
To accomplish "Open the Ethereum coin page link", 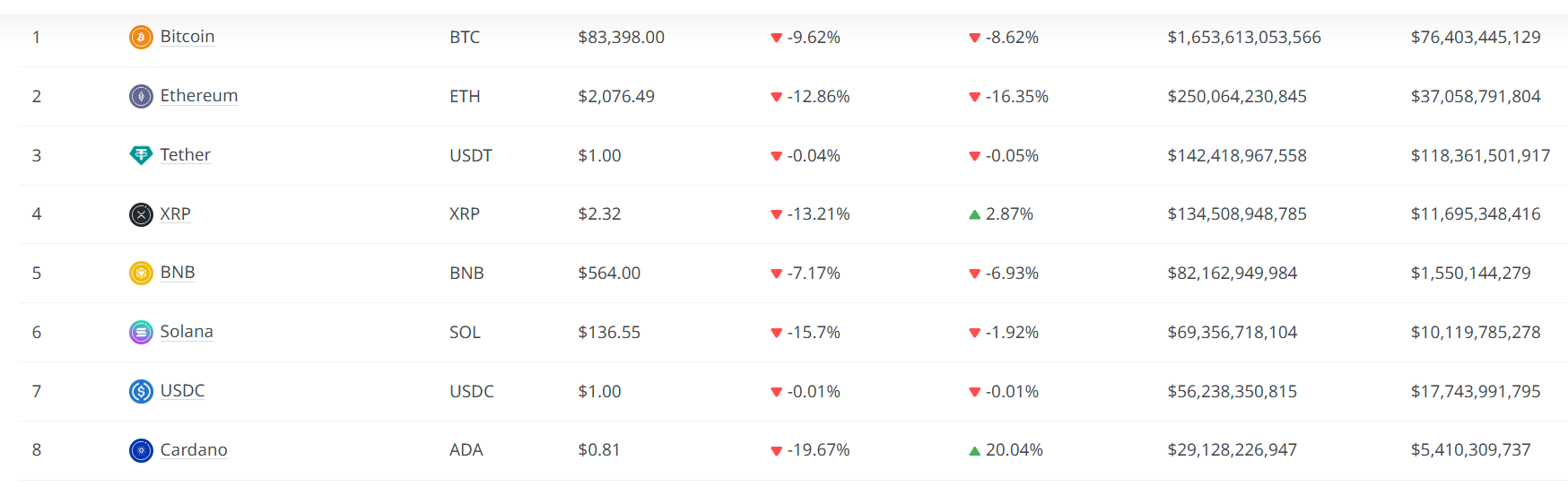I will [199, 96].
